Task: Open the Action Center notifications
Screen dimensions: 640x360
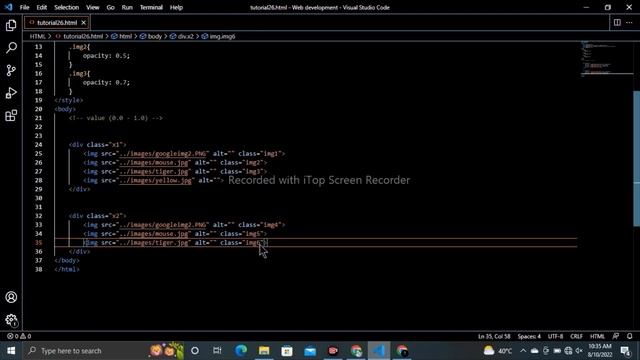Action: 625,351
